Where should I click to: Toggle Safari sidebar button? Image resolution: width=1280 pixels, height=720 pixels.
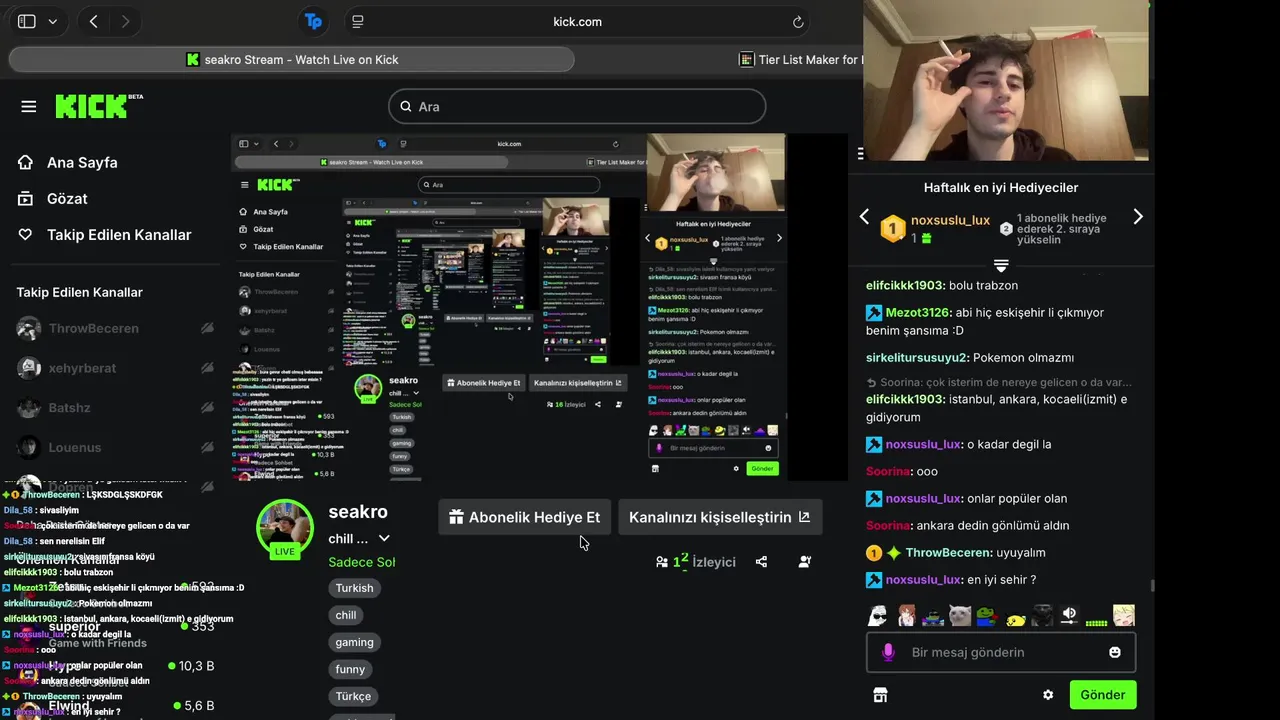27,21
